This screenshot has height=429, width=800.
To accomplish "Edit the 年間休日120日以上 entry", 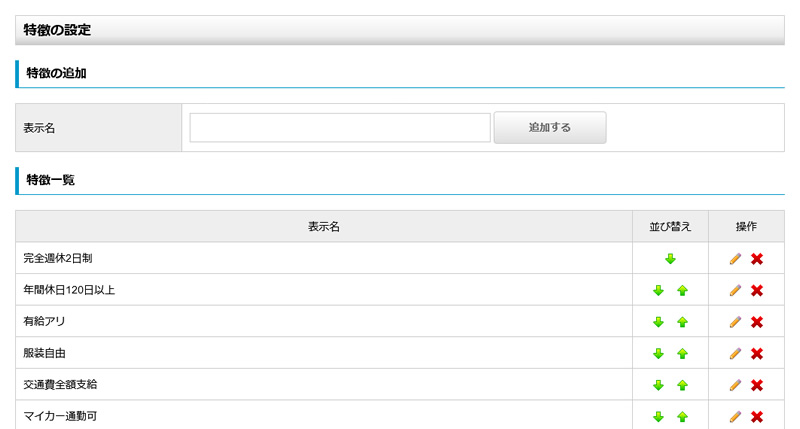I will pyautogui.click(x=735, y=291).
